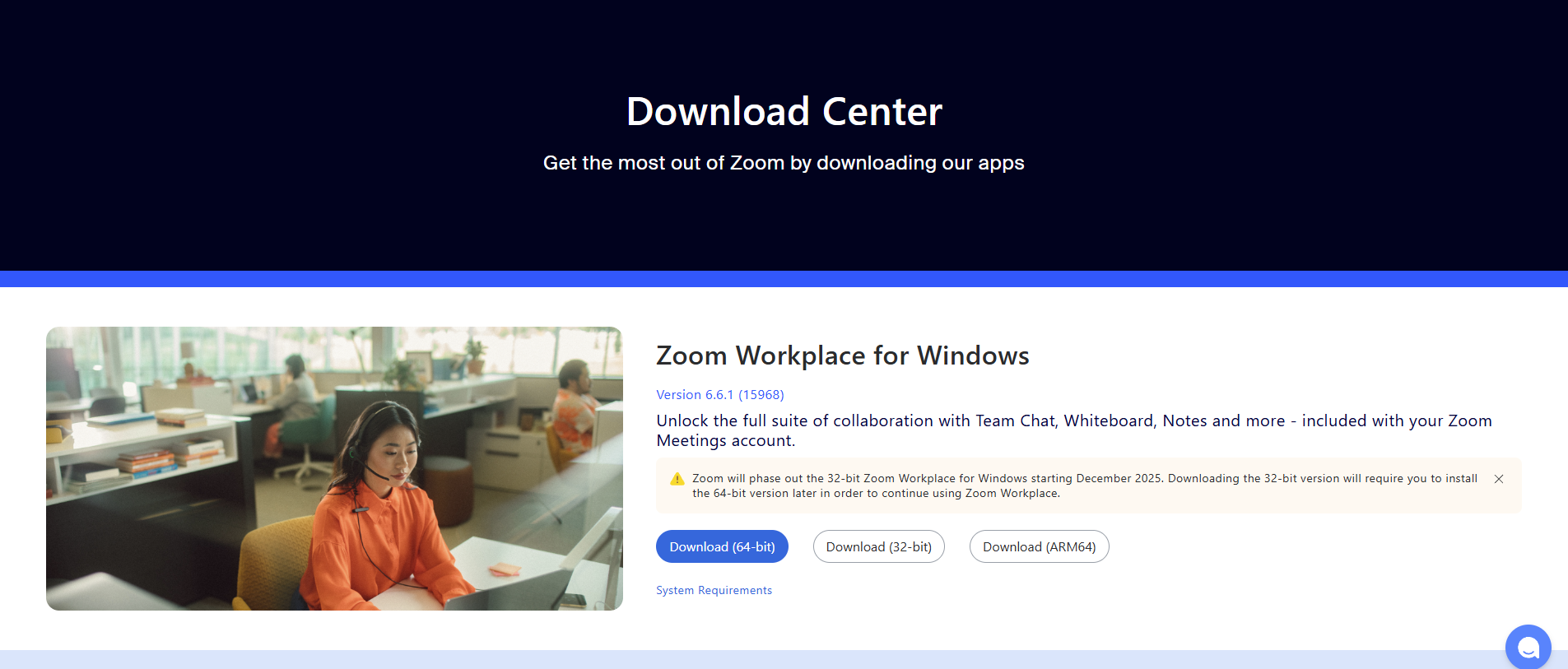
Task: Click the Zoom Workplace office photo
Action: (334, 468)
